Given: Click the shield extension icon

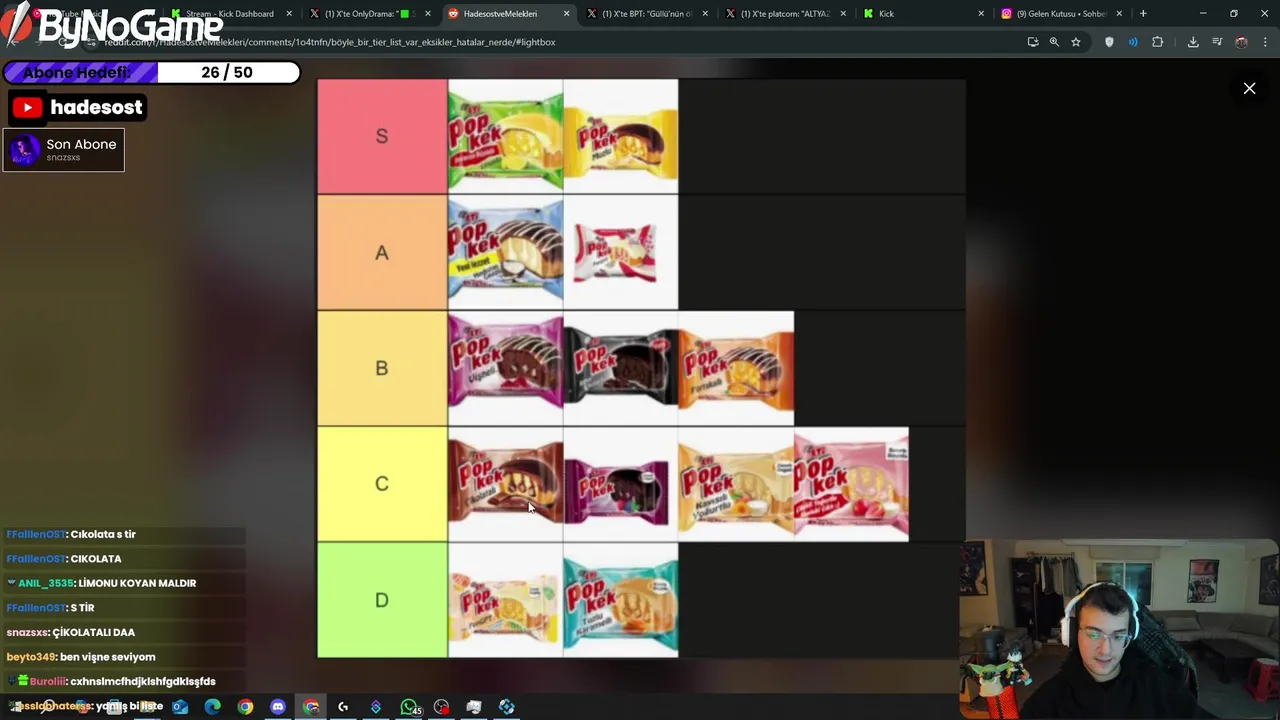Looking at the screenshot, I should (x=1109, y=42).
